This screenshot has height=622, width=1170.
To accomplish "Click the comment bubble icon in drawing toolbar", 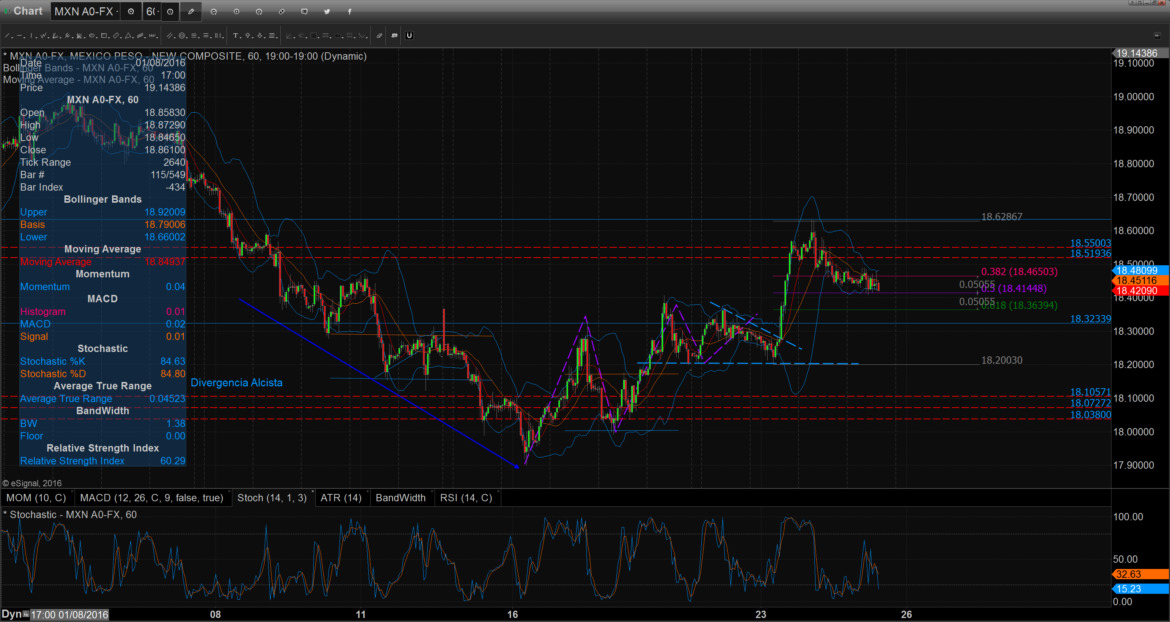I will coord(394,36).
